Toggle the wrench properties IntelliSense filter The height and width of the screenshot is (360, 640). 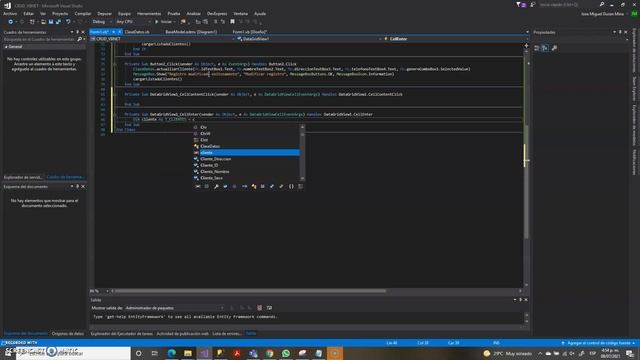[x=216, y=187]
